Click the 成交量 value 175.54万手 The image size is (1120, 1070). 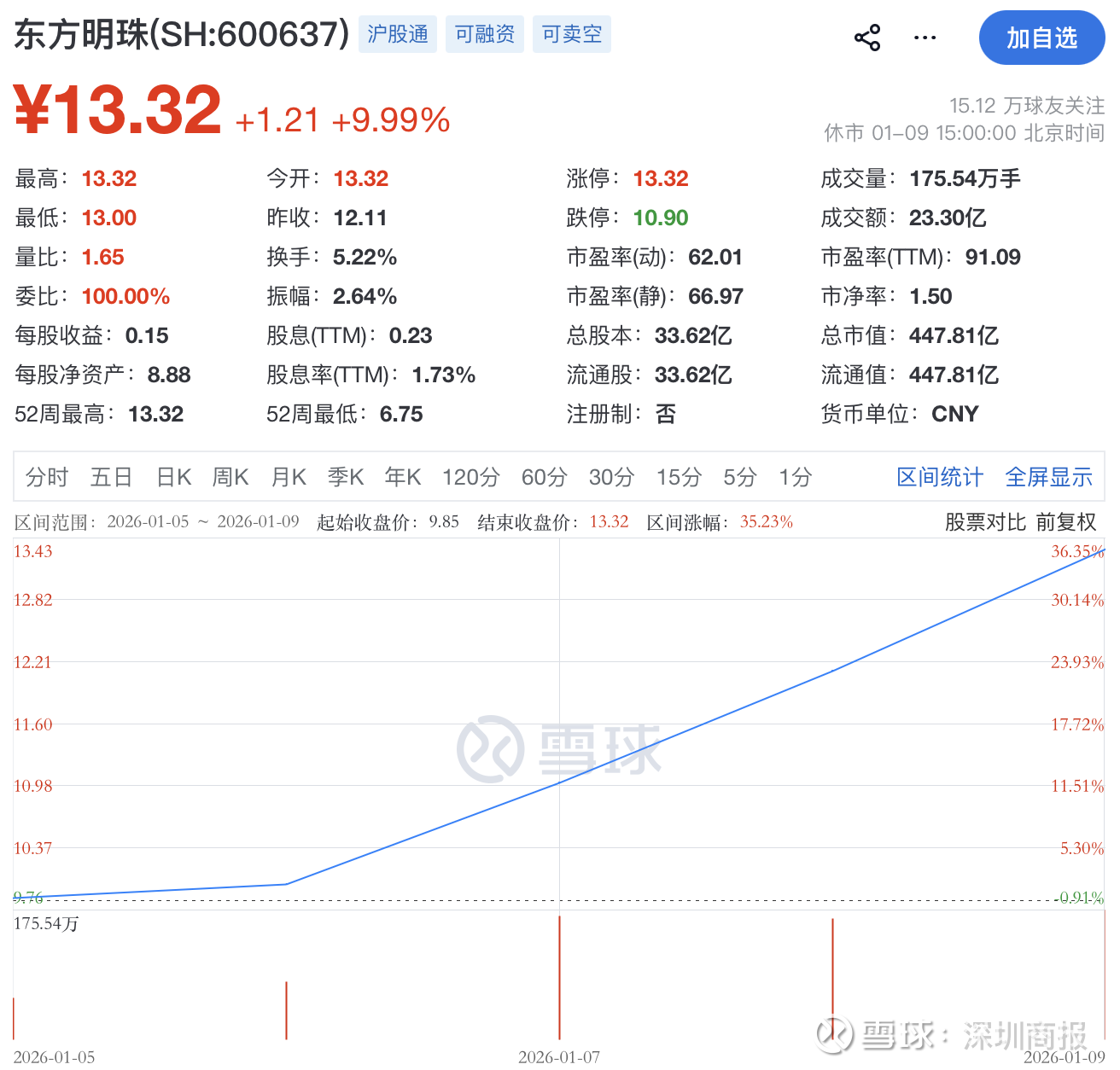click(965, 178)
